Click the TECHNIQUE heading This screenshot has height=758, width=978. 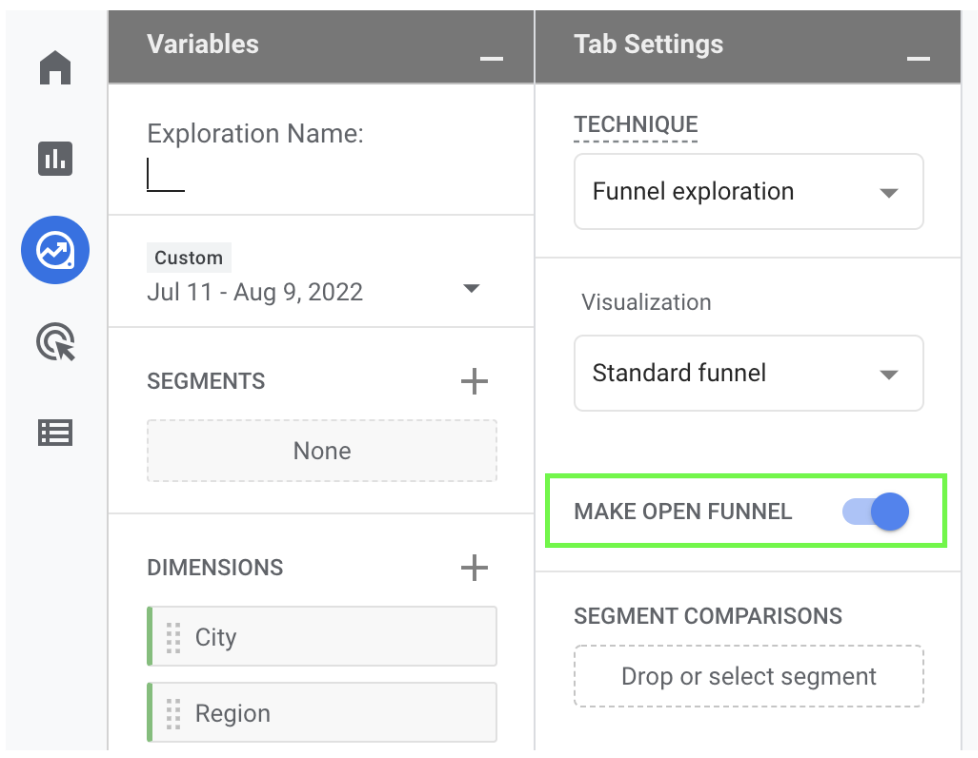coord(636,124)
